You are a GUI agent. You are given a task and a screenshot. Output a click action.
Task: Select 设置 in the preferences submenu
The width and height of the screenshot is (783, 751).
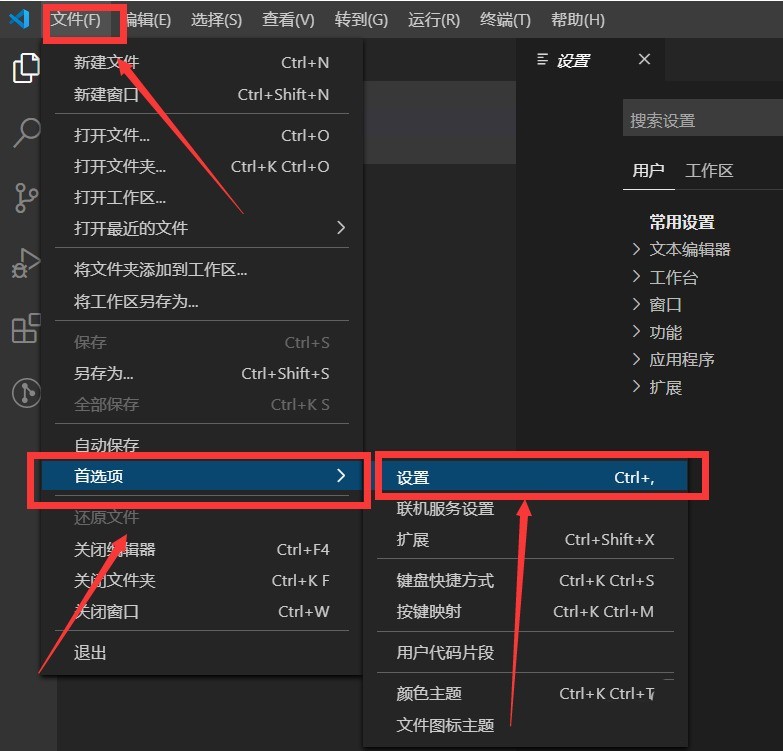[525, 478]
